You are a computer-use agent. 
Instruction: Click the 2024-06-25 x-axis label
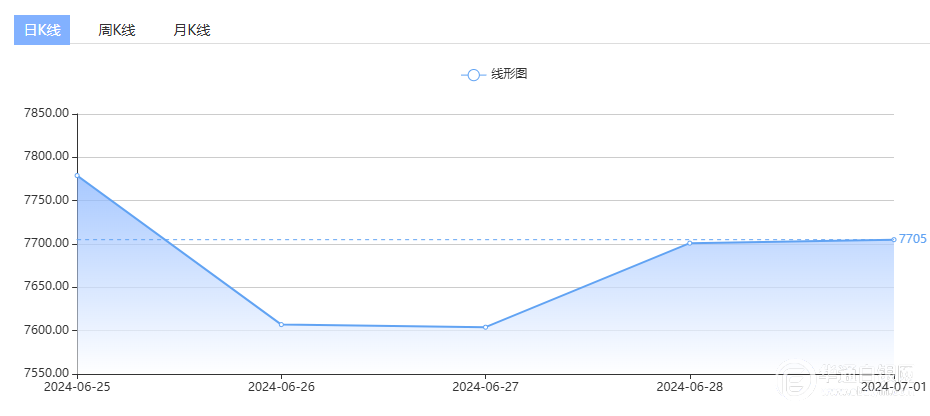pyautogui.click(x=78, y=386)
